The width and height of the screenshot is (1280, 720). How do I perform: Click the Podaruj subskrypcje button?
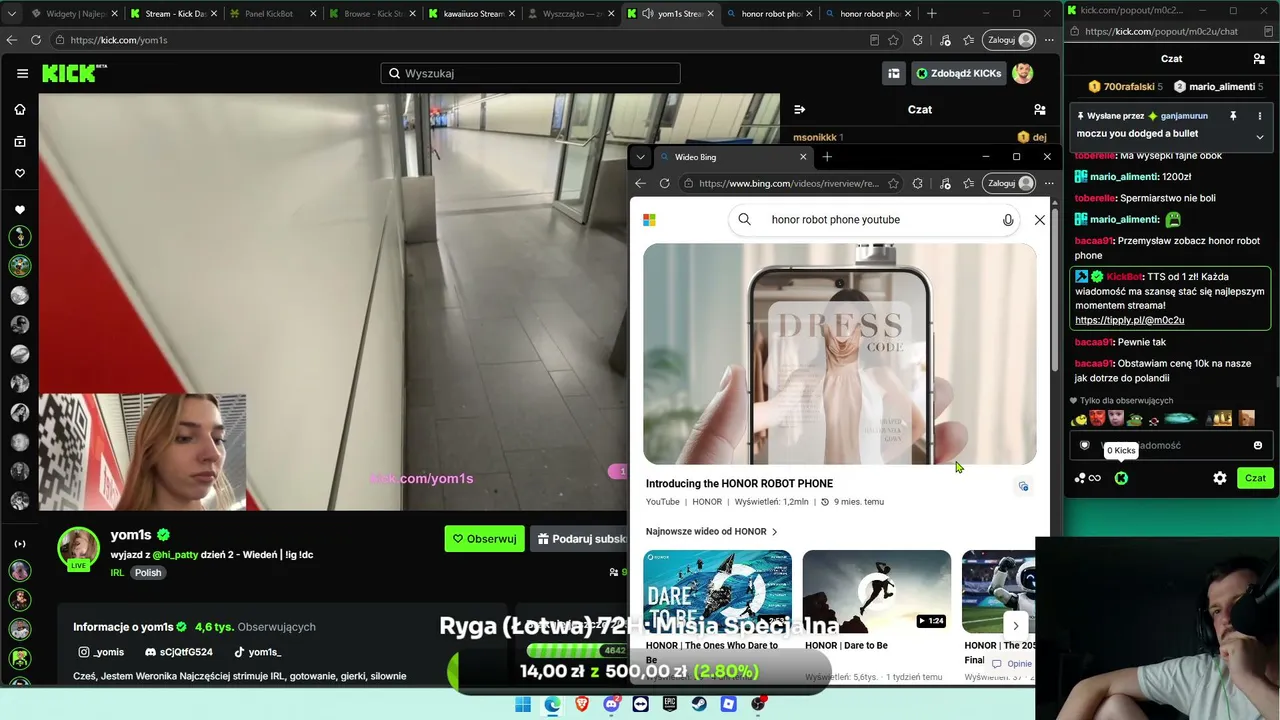pos(580,539)
